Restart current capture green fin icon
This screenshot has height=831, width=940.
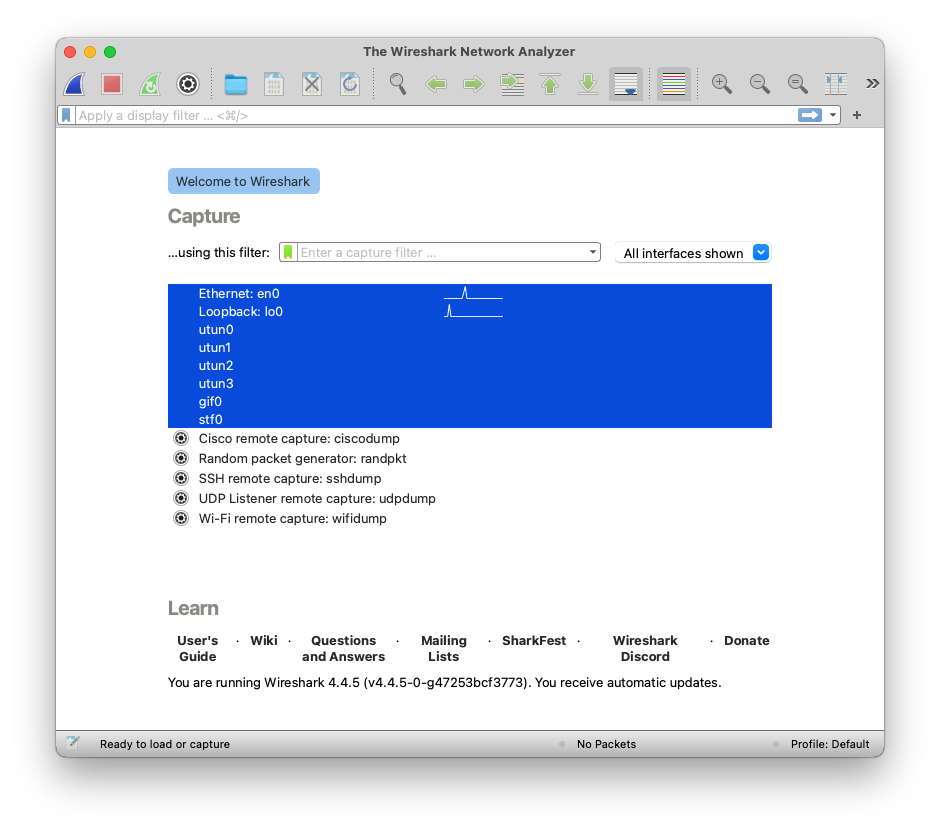pos(150,84)
